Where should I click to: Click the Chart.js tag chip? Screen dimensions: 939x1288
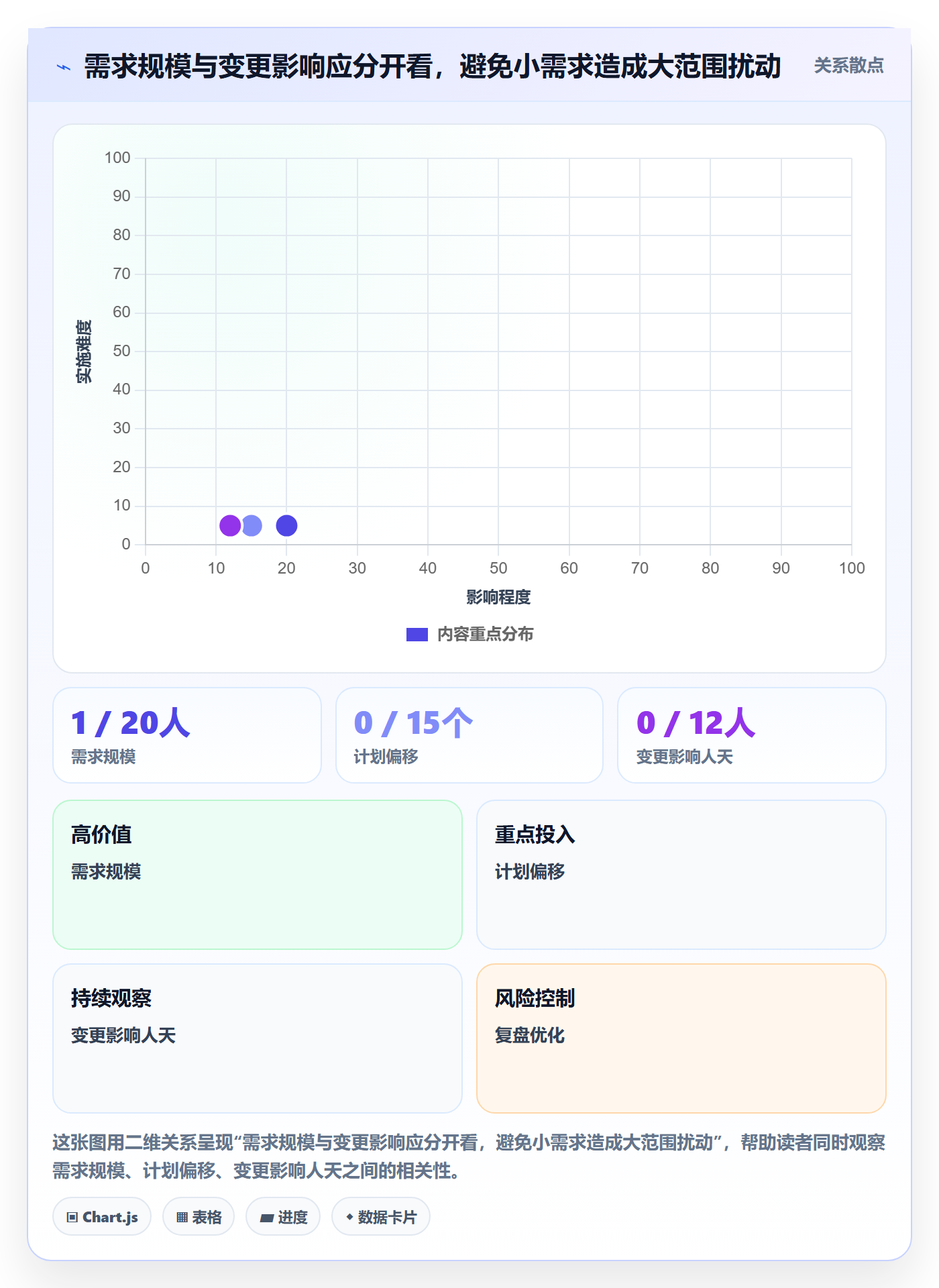(x=102, y=1217)
